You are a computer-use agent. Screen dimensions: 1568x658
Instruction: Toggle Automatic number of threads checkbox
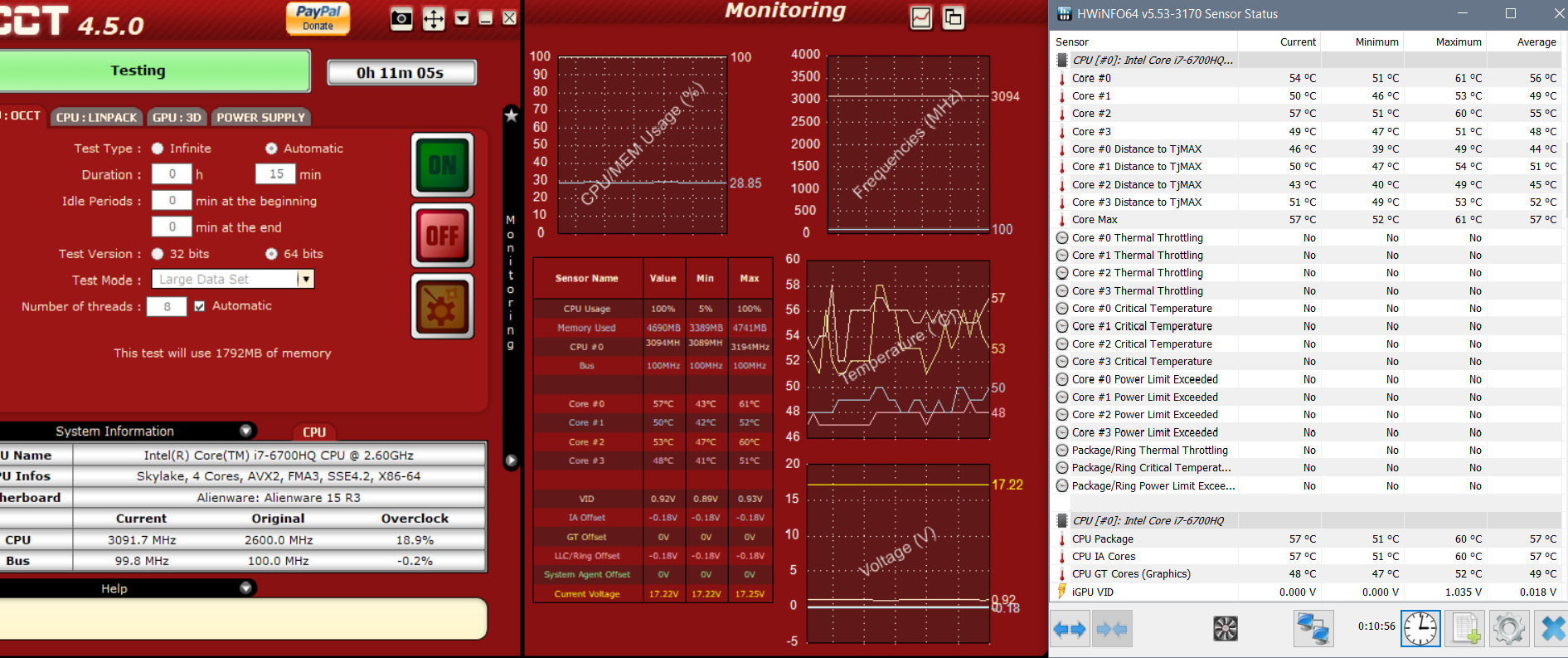pyautogui.click(x=199, y=306)
